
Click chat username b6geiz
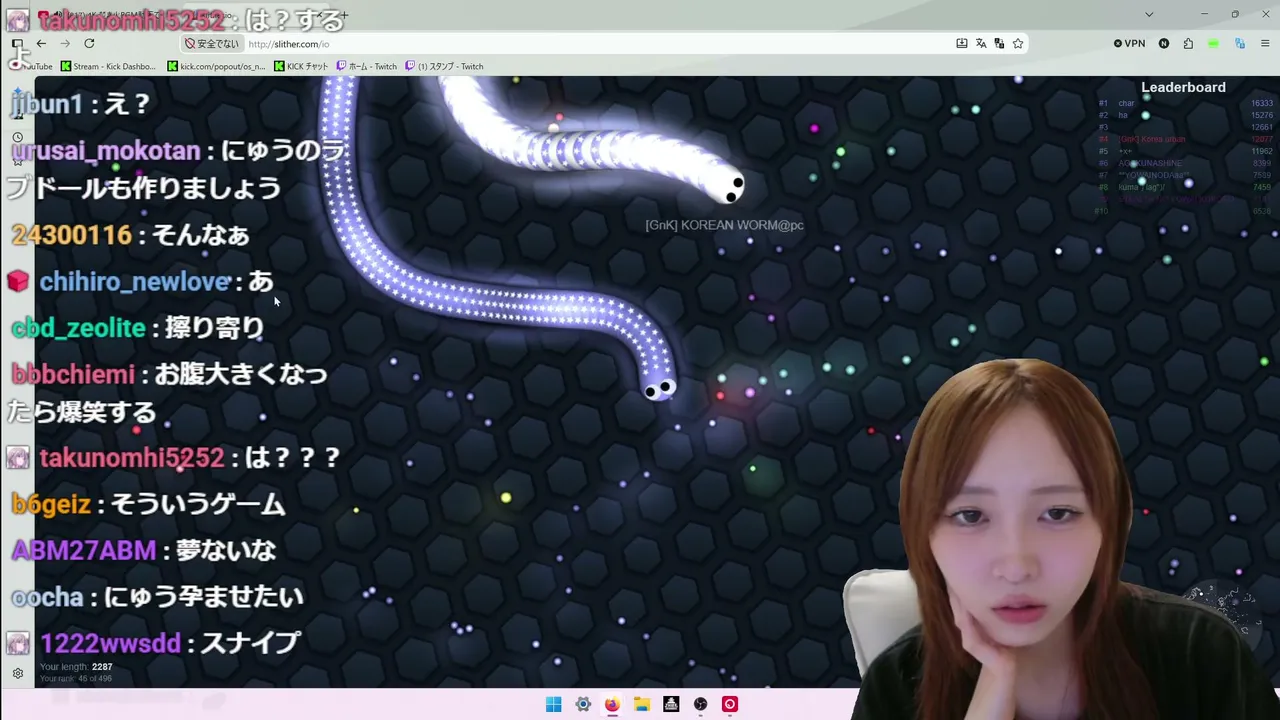point(51,504)
